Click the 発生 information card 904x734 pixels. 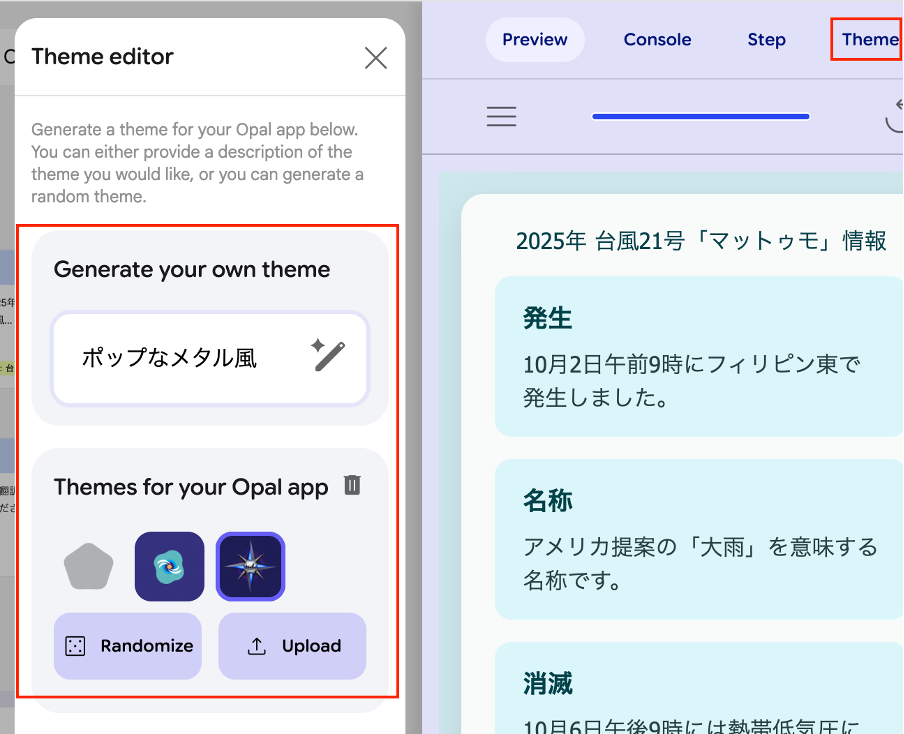click(x=698, y=357)
